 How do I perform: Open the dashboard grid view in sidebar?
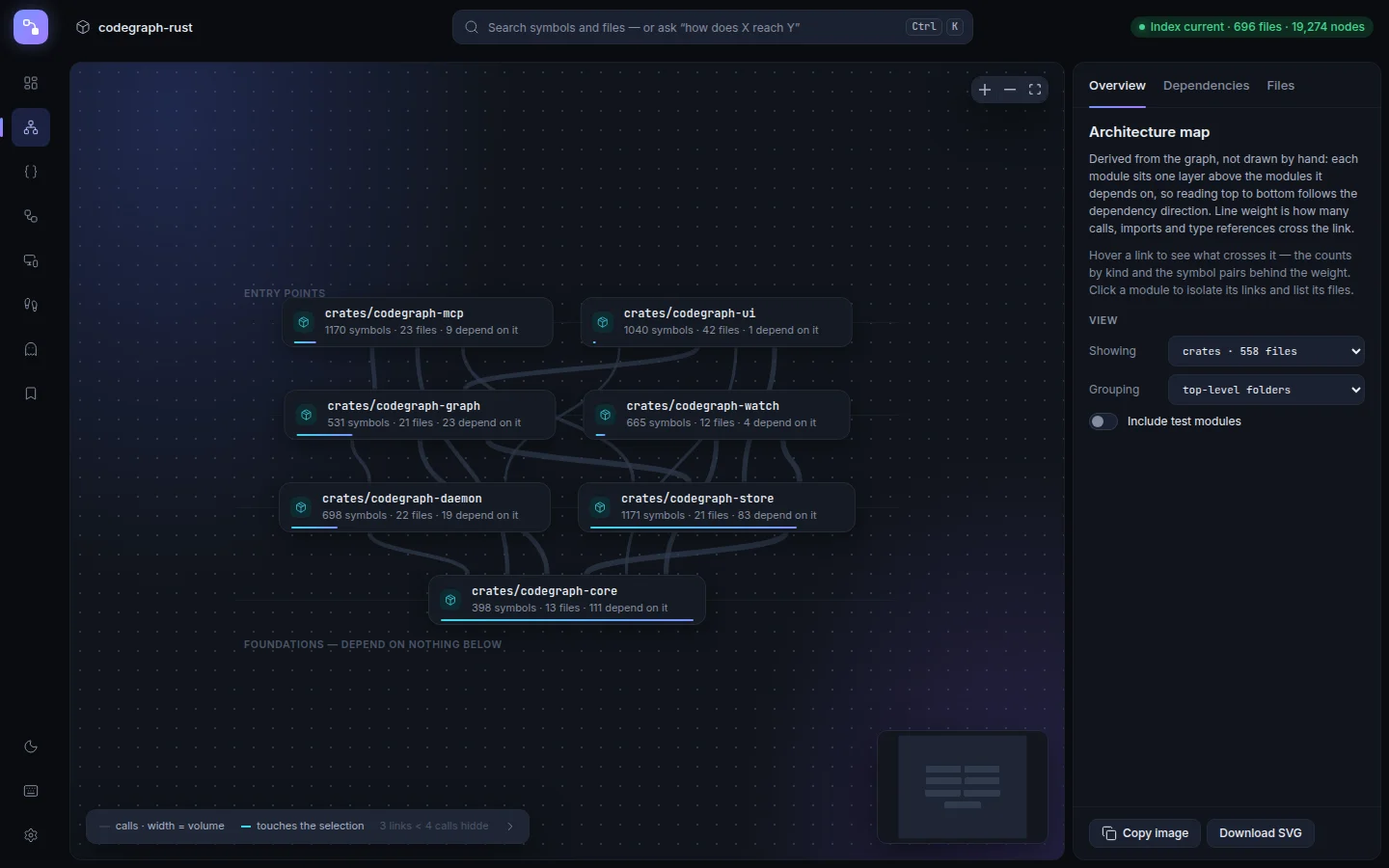point(31,83)
